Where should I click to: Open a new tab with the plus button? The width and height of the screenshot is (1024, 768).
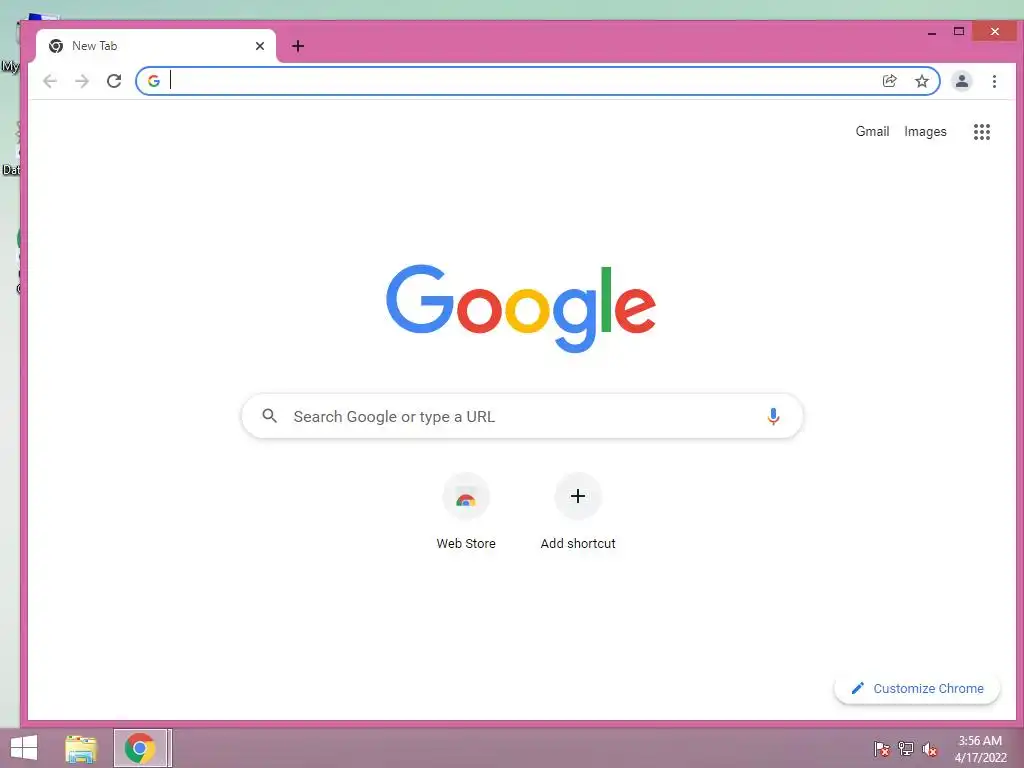pyautogui.click(x=298, y=46)
